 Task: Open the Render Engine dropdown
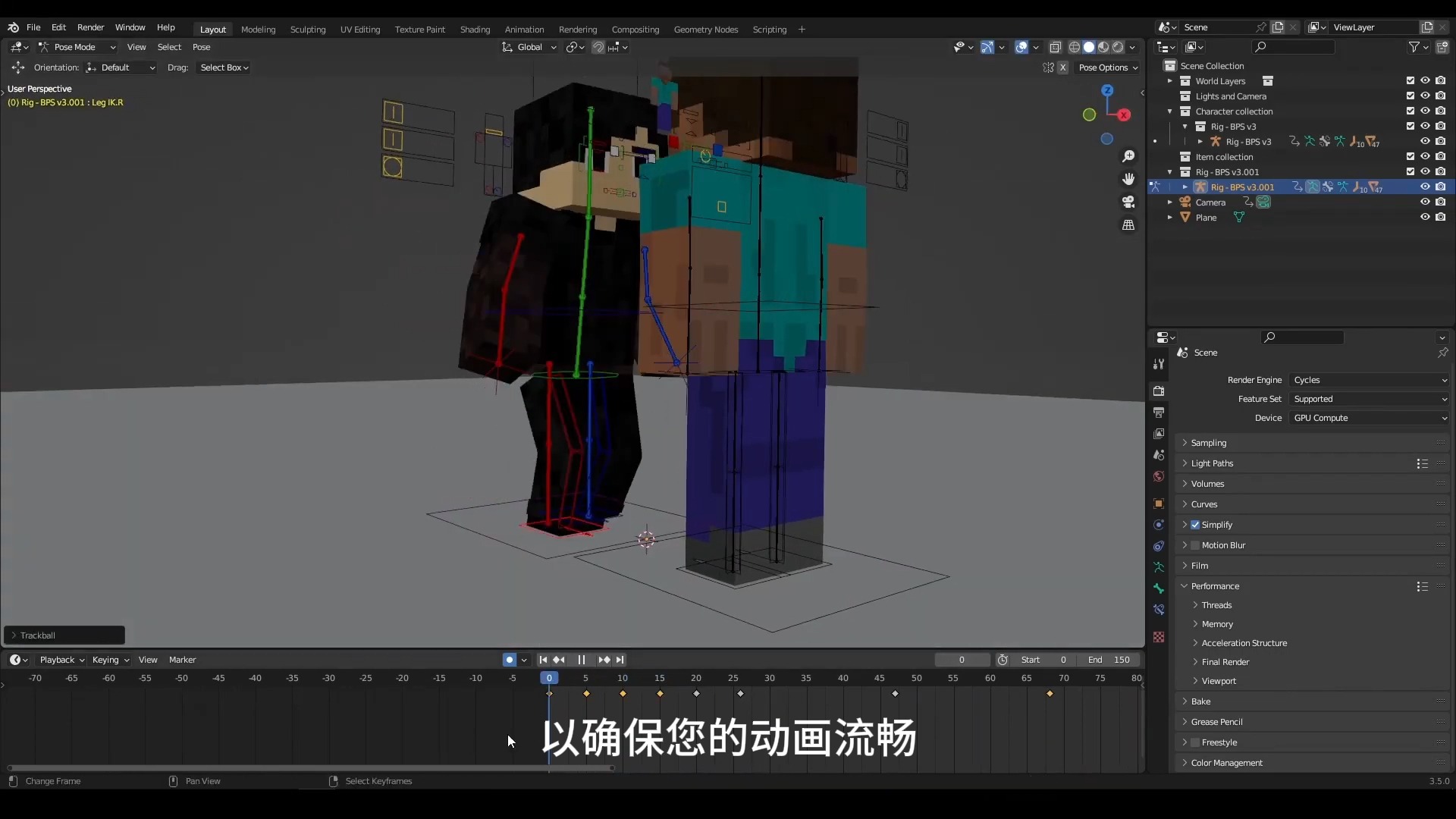pyautogui.click(x=1370, y=380)
